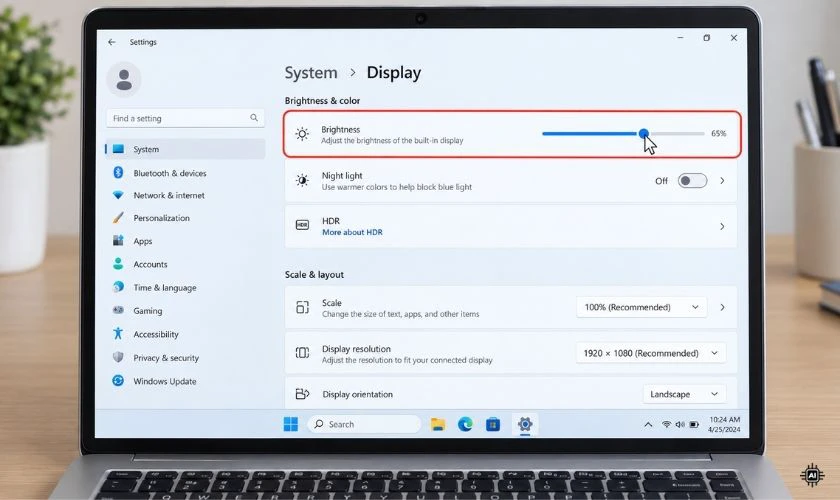Open the Windows Start button
840x500 pixels.
tap(290, 424)
